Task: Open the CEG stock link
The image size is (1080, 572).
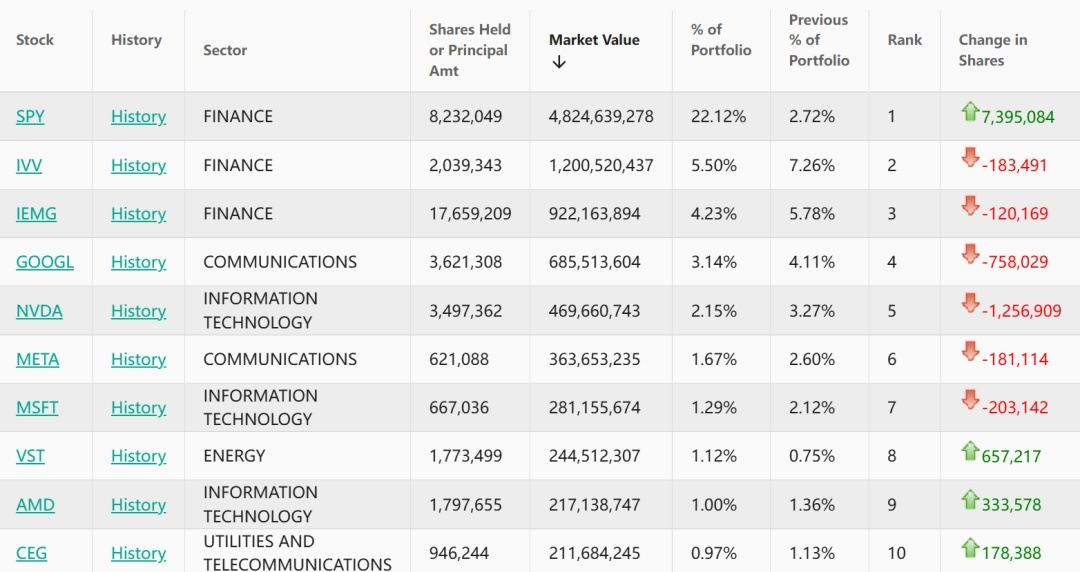Action: click(31, 553)
